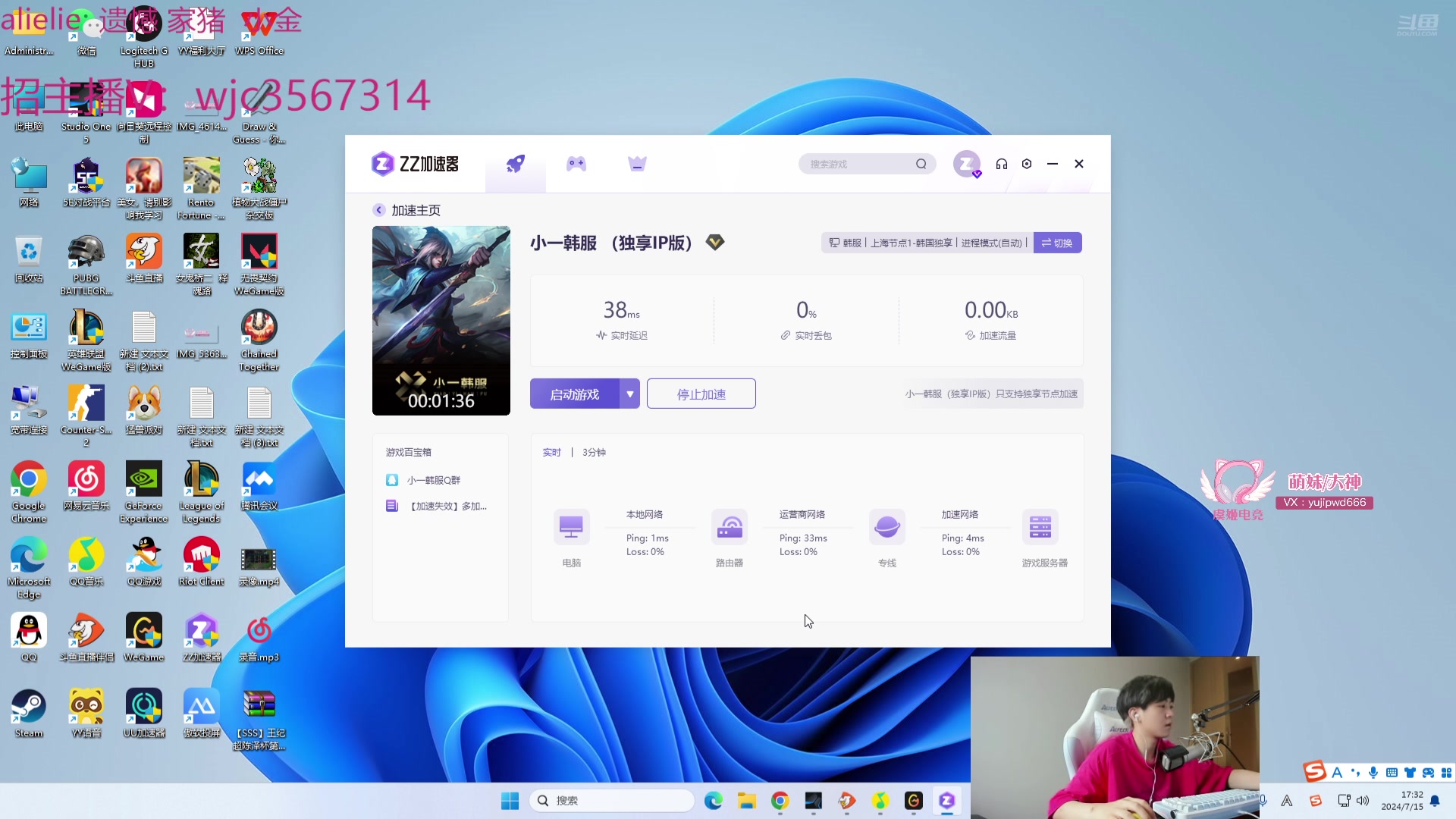Click the ZZ加速器 taskbar icon
1456x819 pixels.
point(947,801)
